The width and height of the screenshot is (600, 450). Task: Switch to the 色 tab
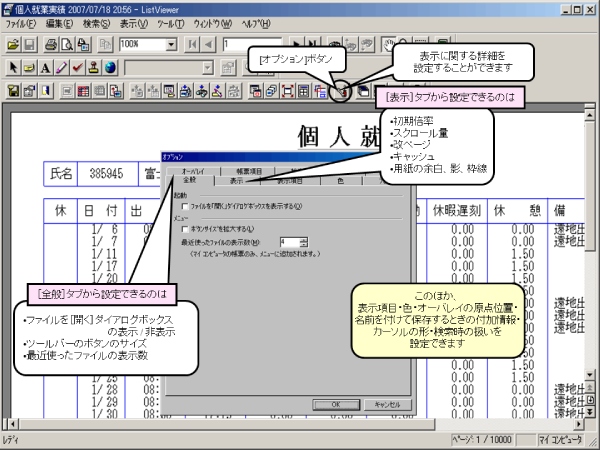coord(341,181)
